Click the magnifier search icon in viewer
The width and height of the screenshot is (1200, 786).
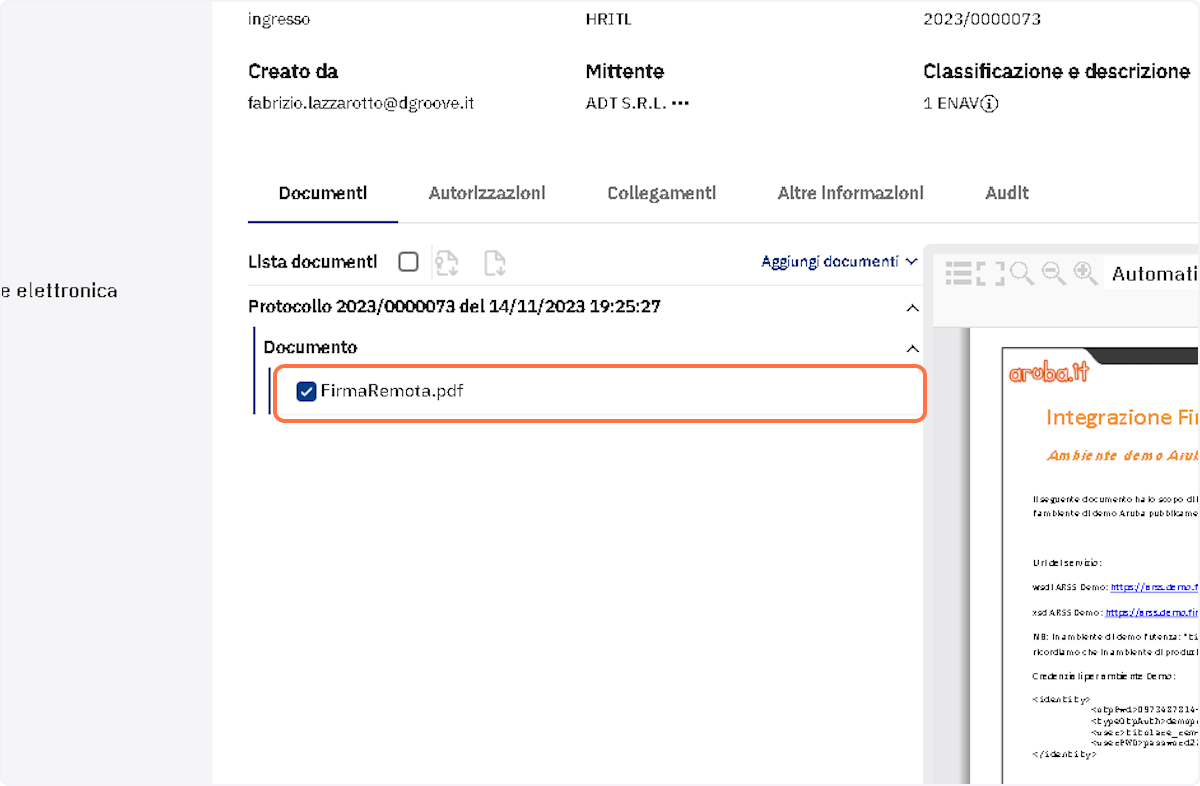1022,273
